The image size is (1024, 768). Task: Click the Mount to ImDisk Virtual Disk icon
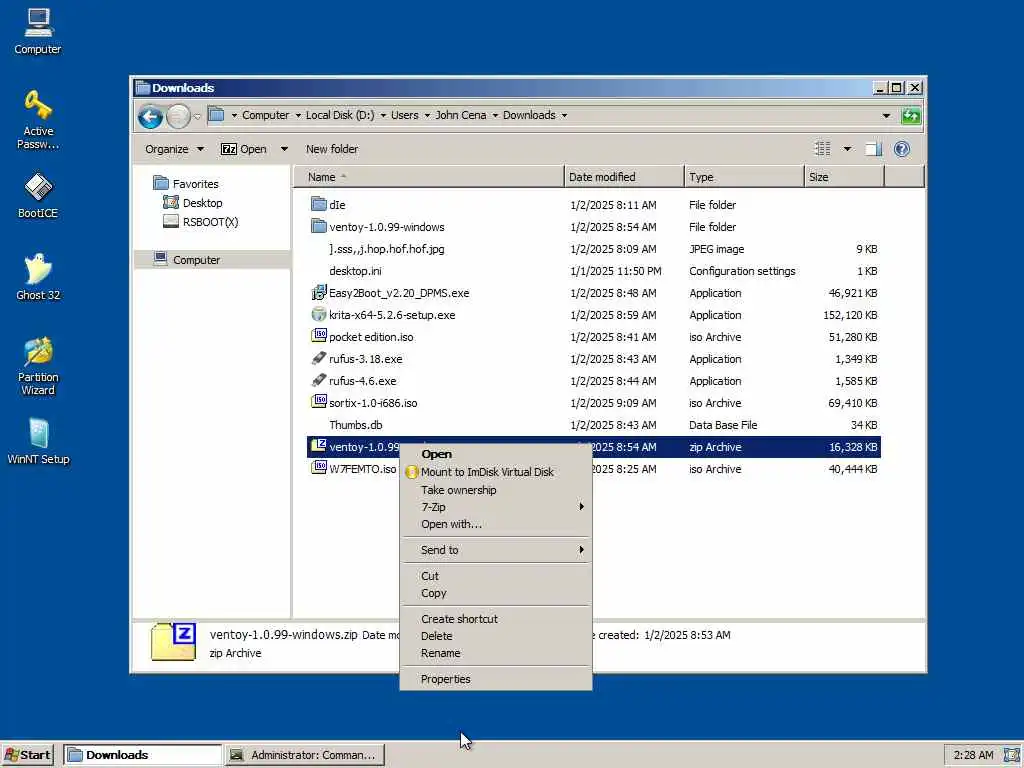point(411,472)
